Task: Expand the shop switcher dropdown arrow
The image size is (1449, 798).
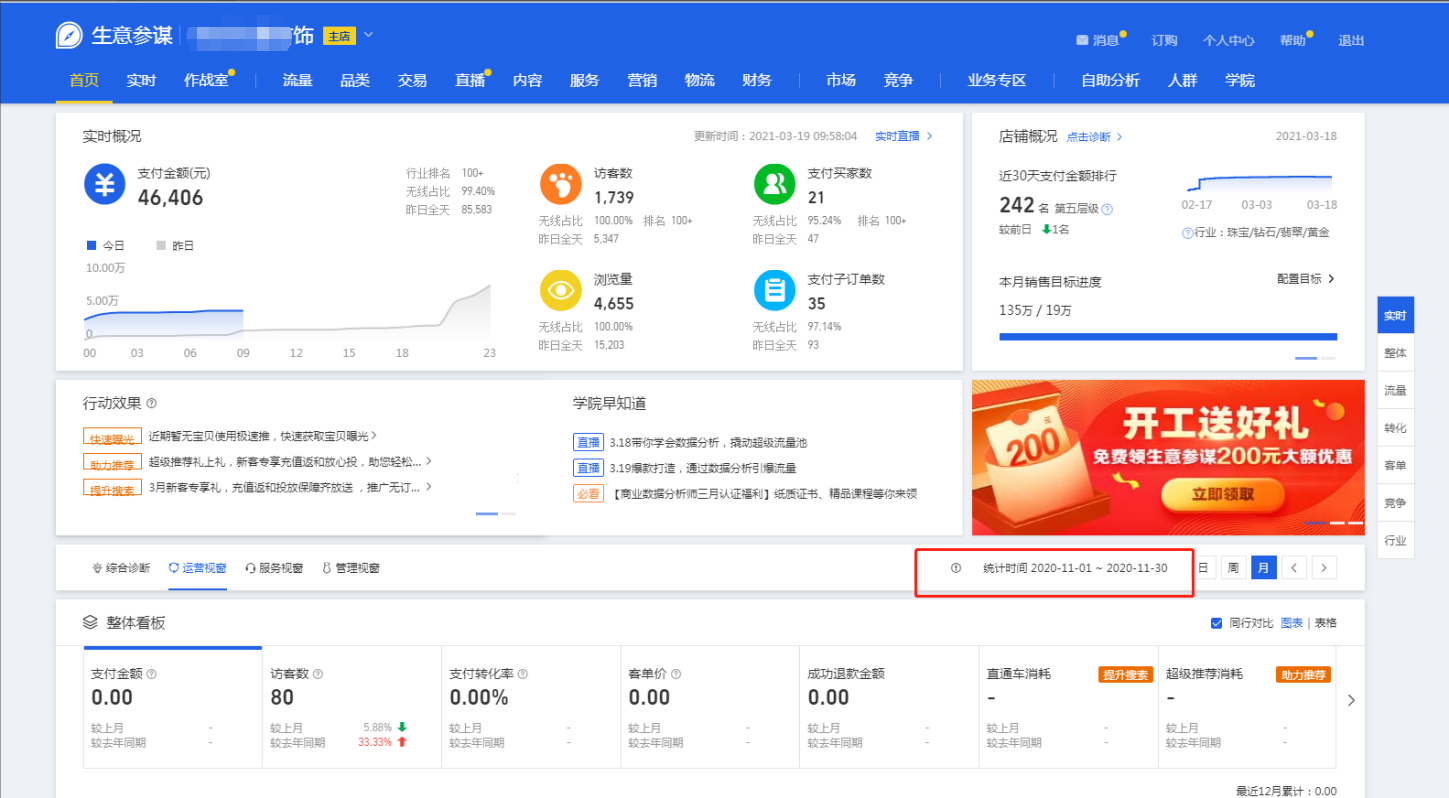Action: click(368, 35)
